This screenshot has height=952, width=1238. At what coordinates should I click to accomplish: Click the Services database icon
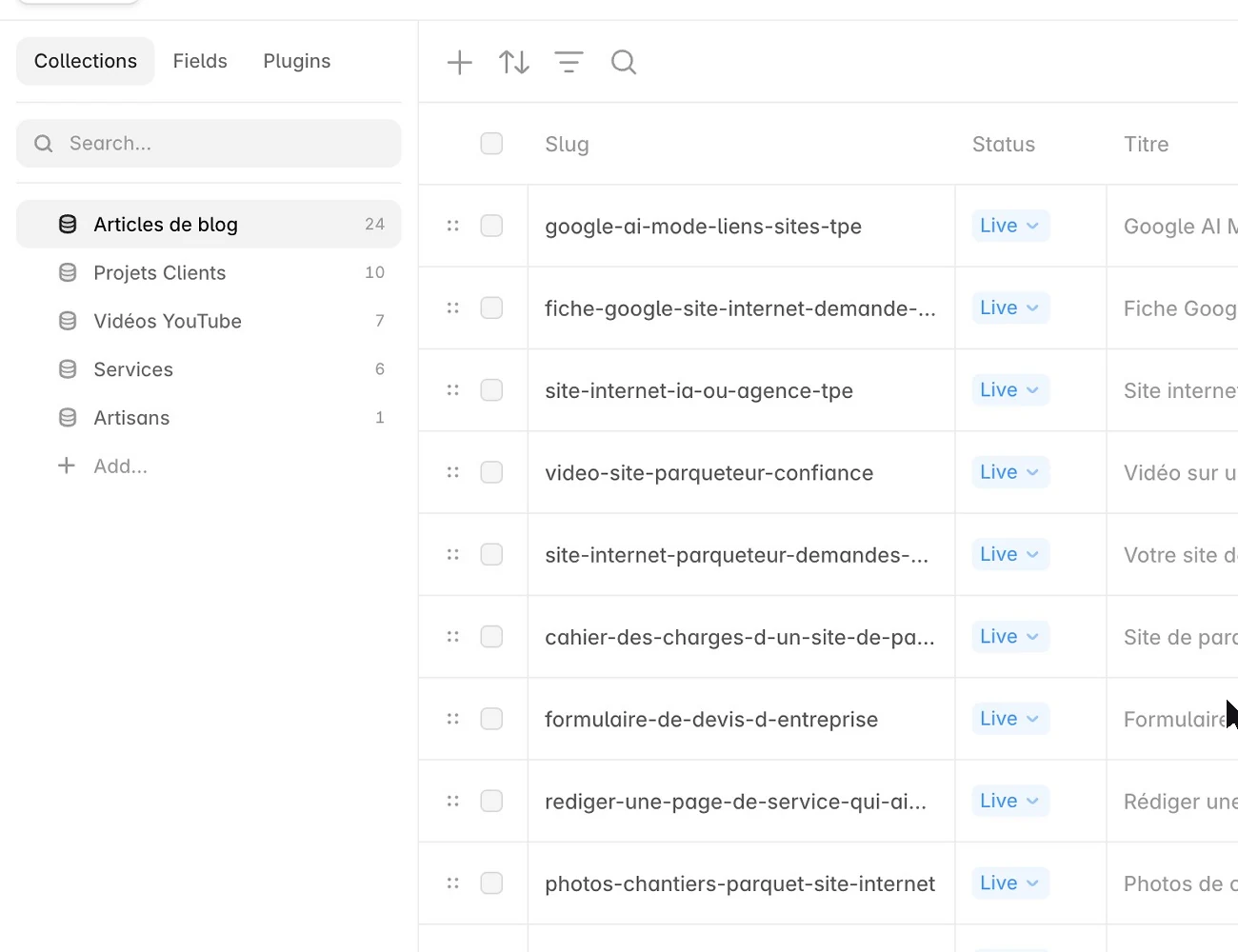pyautogui.click(x=68, y=369)
